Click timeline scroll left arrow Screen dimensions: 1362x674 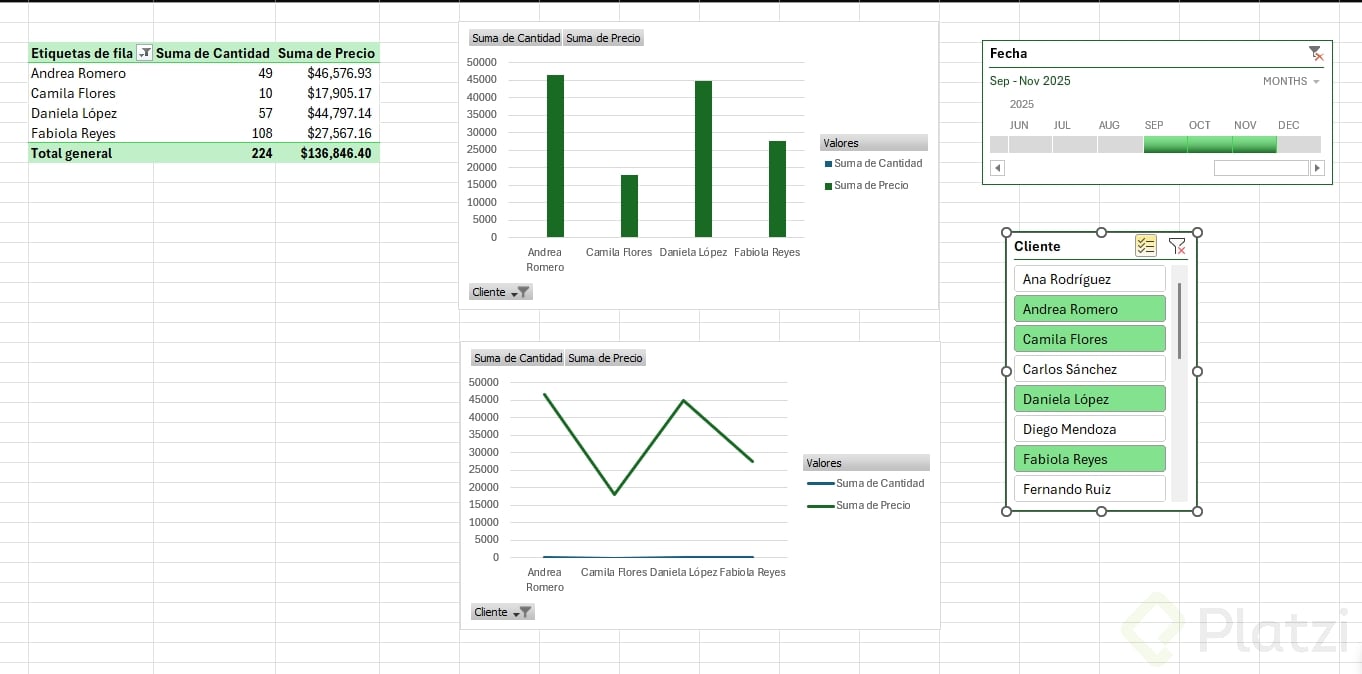(x=997, y=168)
